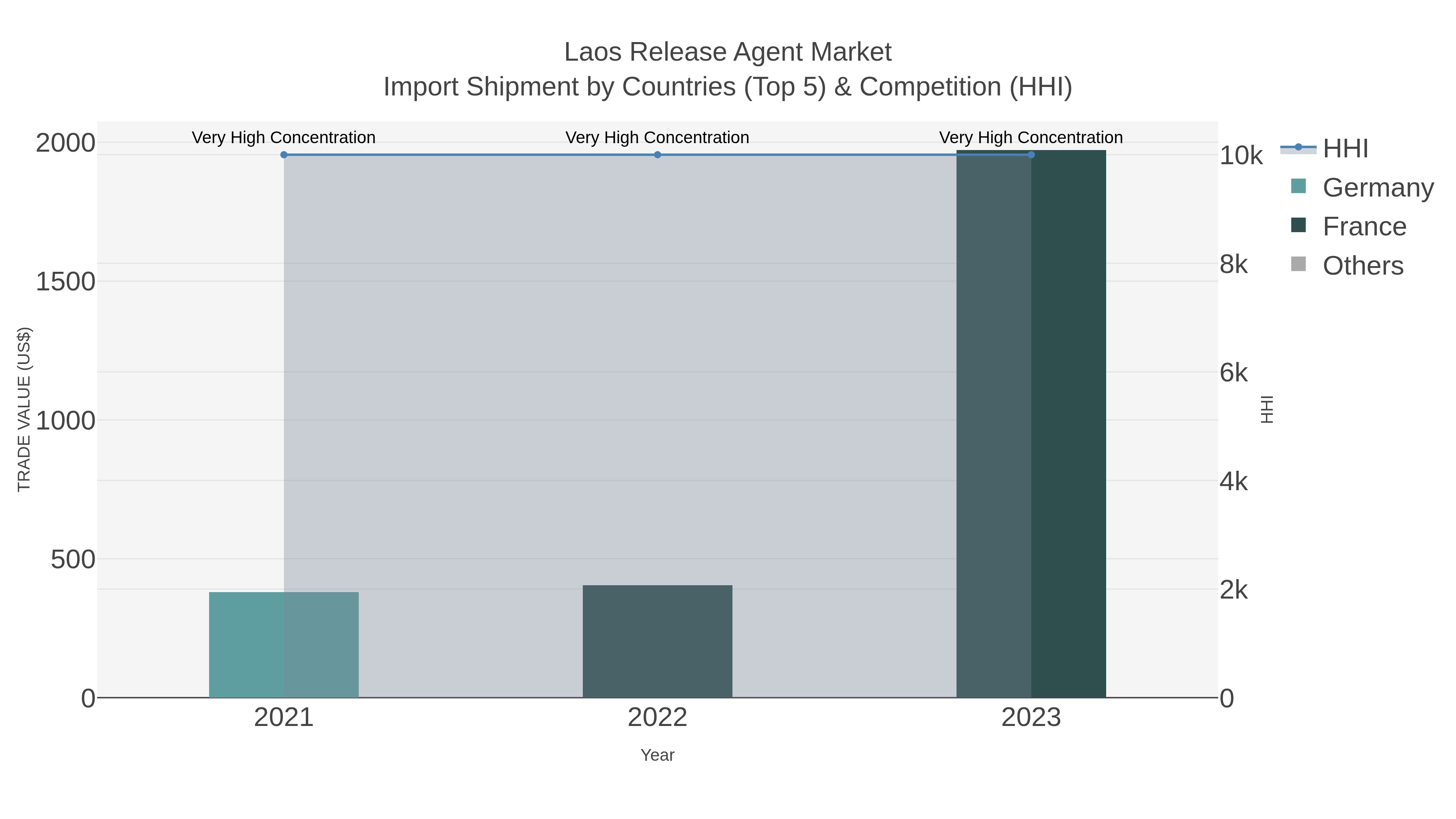
Task: Select the 2021 Germany bar
Action: pyautogui.click(x=284, y=645)
